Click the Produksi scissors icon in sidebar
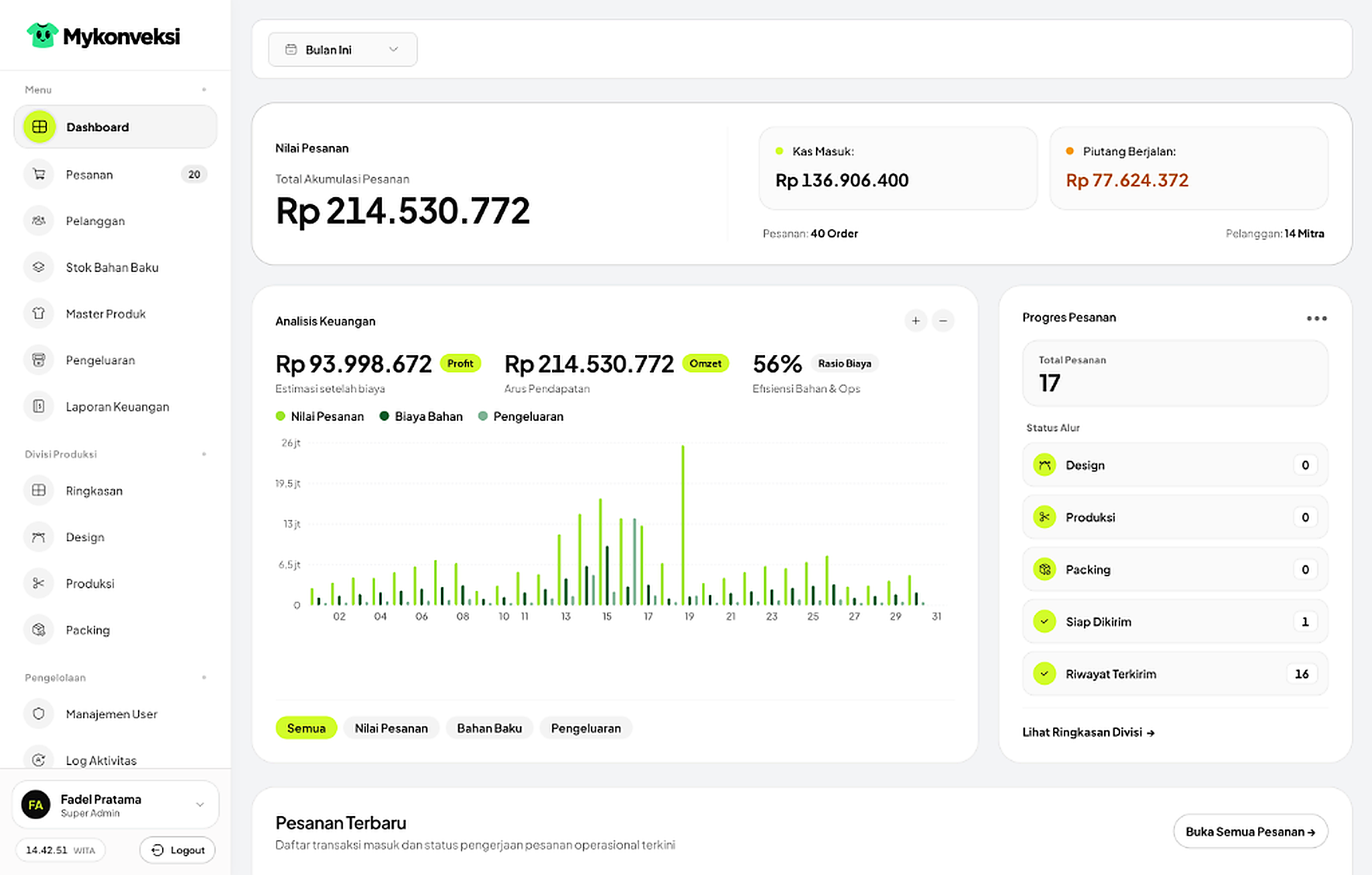Image resolution: width=1372 pixels, height=875 pixels. [39, 583]
